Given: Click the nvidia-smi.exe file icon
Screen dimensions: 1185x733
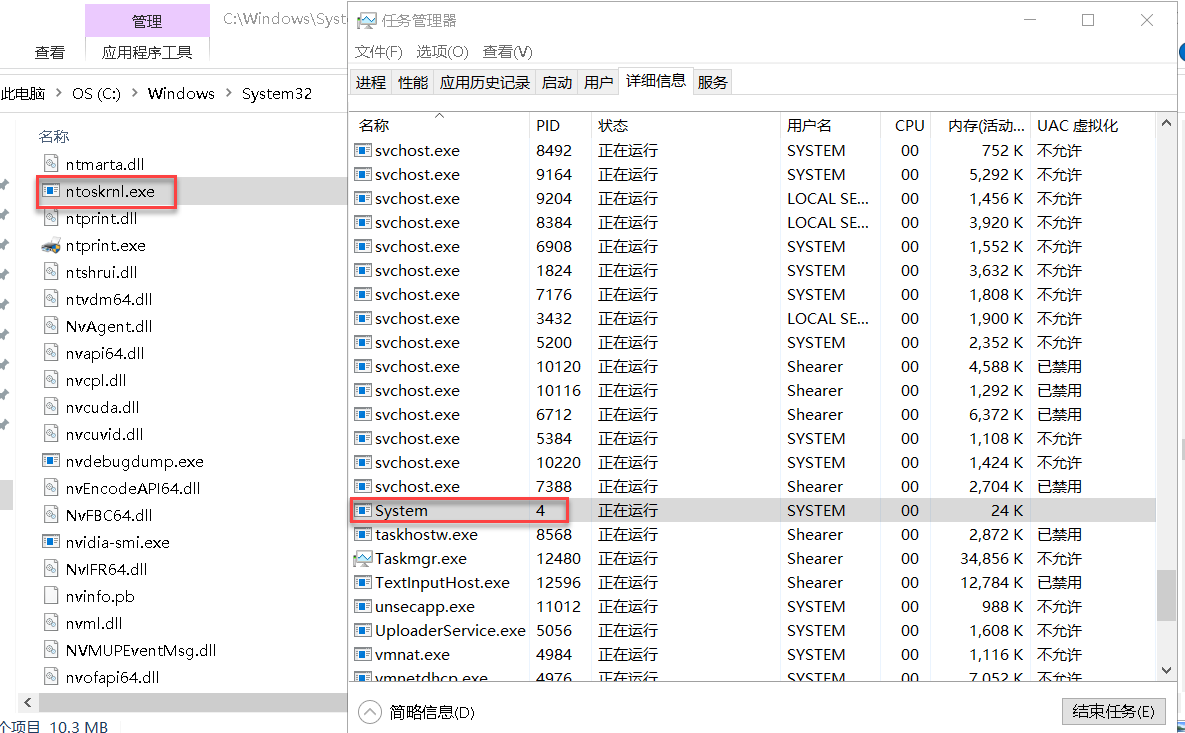Looking at the screenshot, I should tap(50, 541).
